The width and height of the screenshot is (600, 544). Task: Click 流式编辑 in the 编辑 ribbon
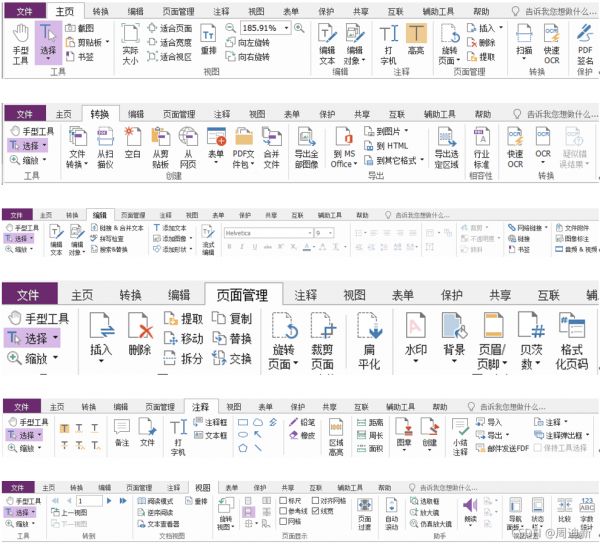tap(208, 240)
